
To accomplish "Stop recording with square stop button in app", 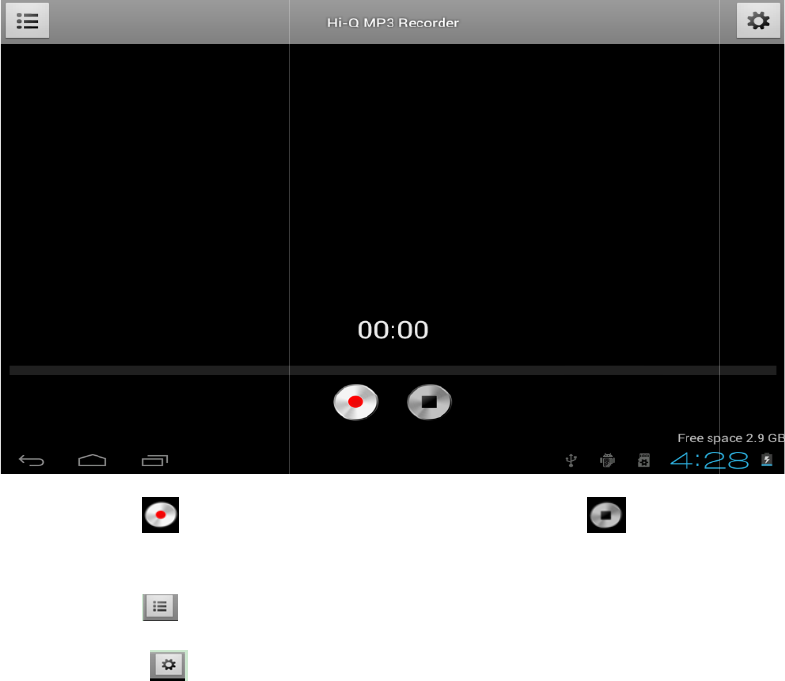I will [x=429, y=402].
